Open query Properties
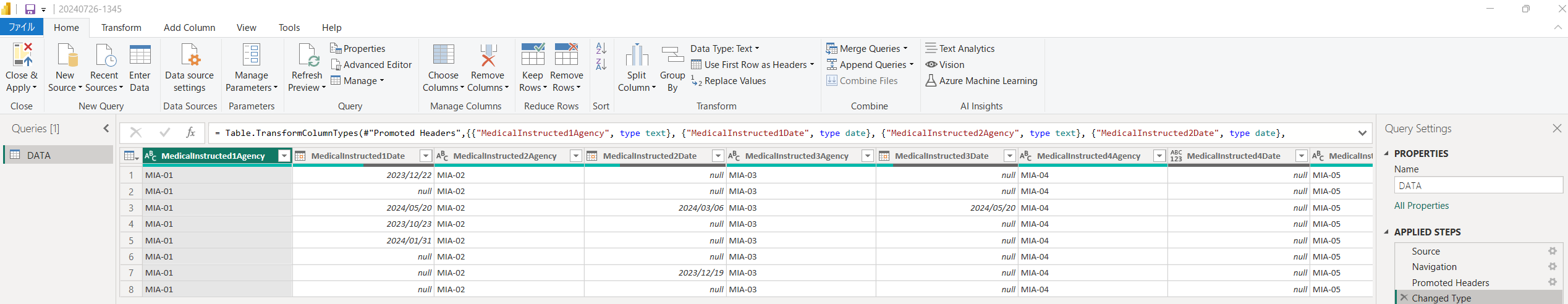This screenshot has width=1568, height=304. (x=357, y=48)
